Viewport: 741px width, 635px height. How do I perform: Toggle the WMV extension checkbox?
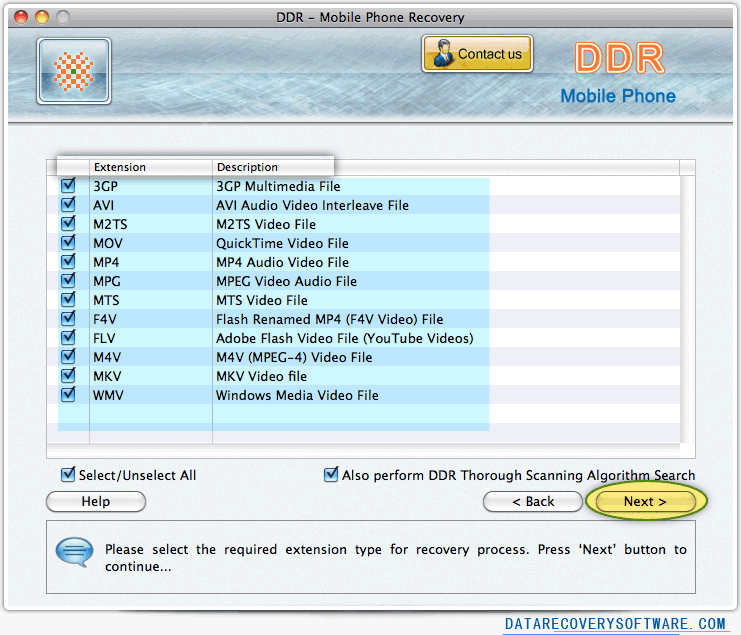[68, 394]
